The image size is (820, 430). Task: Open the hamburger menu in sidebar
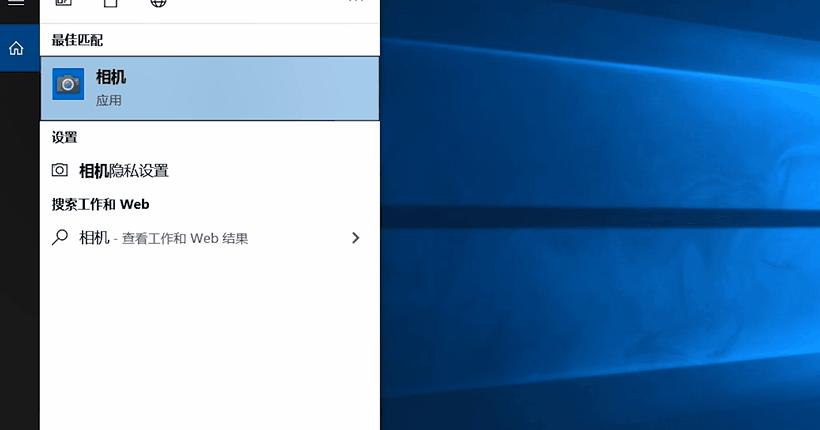pyautogui.click(x=16, y=3)
